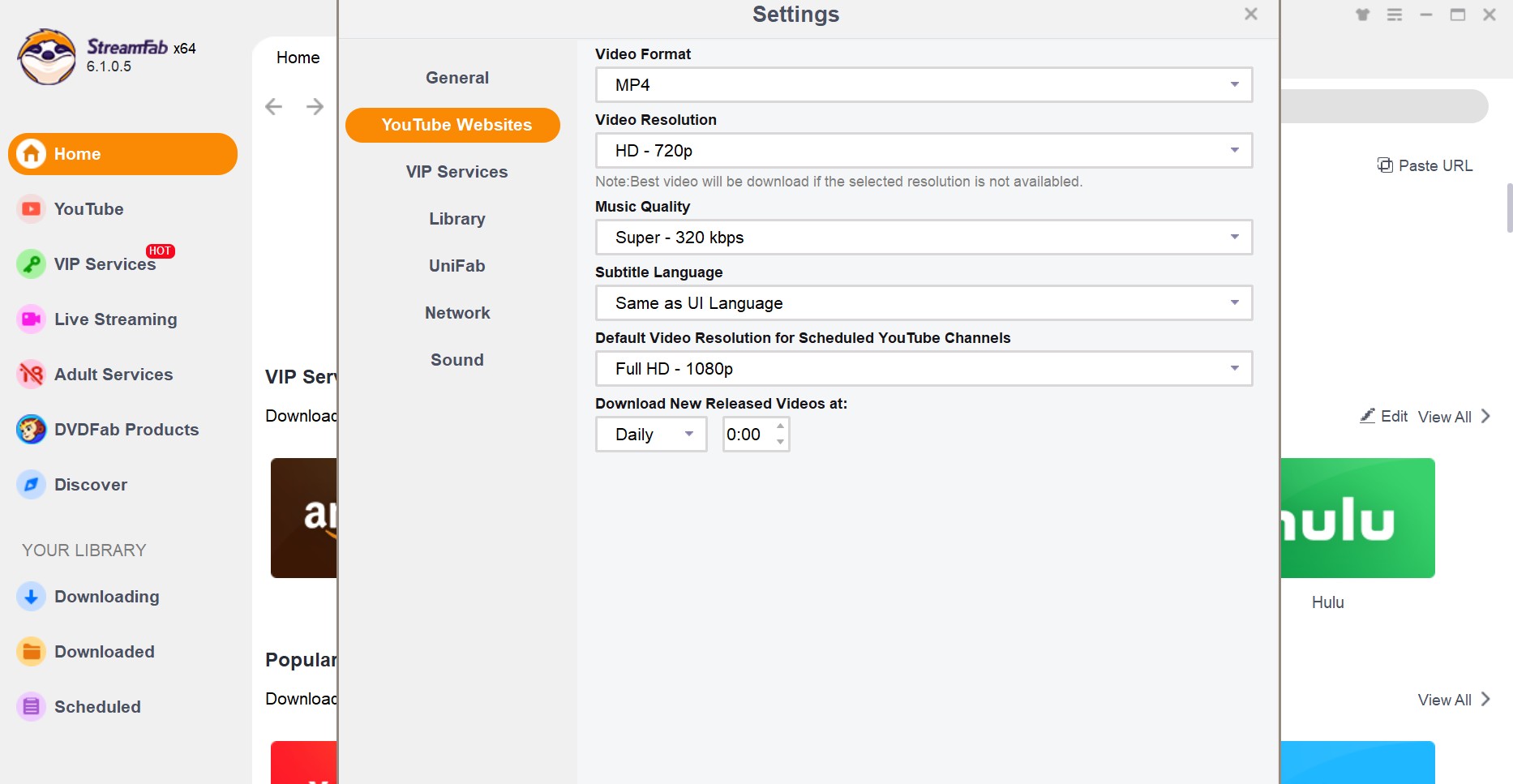Click the Home icon in sidebar
Image resolution: width=1513 pixels, height=784 pixels.
pos(31,154)
